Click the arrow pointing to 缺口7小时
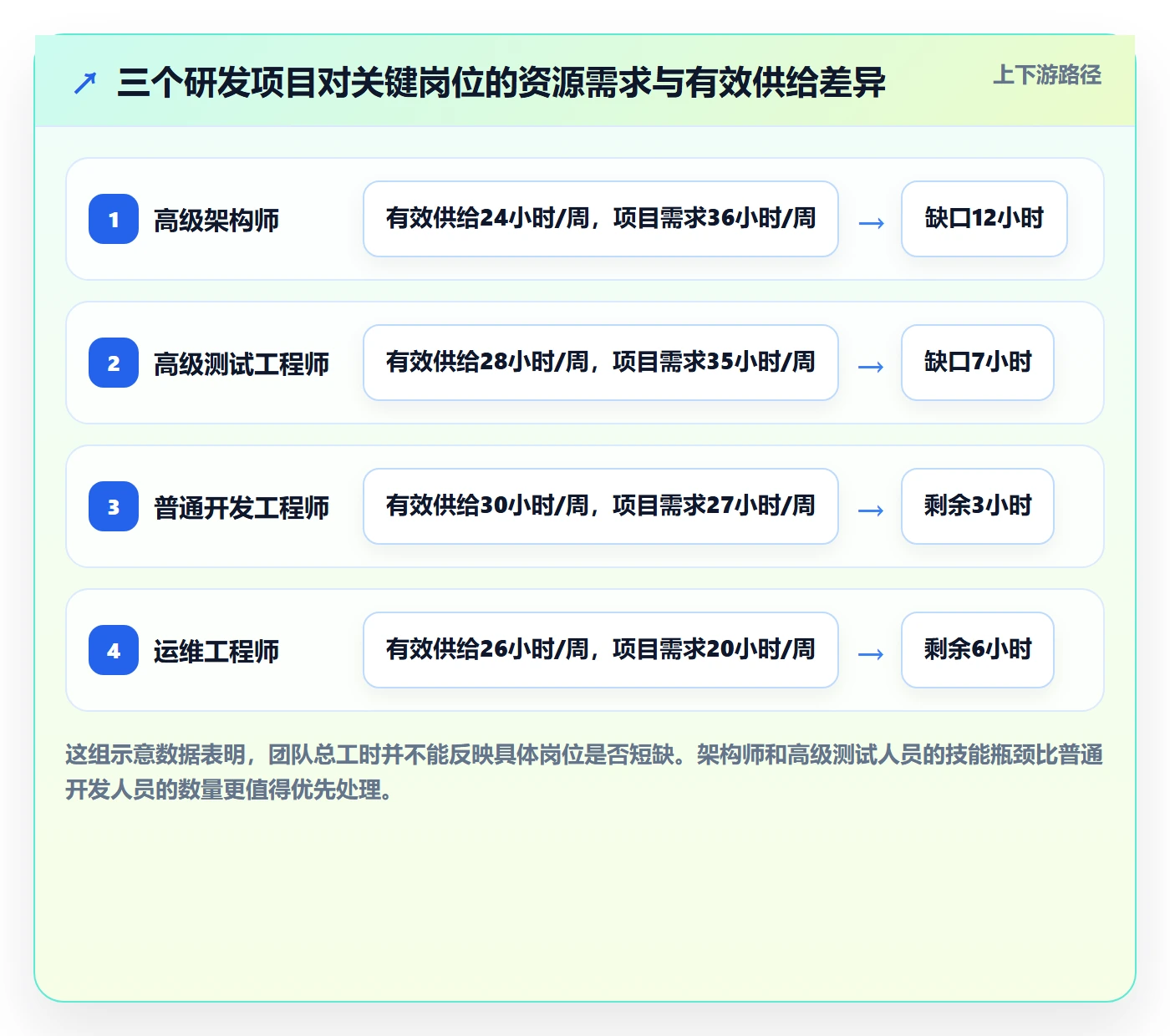 (871, 367)
